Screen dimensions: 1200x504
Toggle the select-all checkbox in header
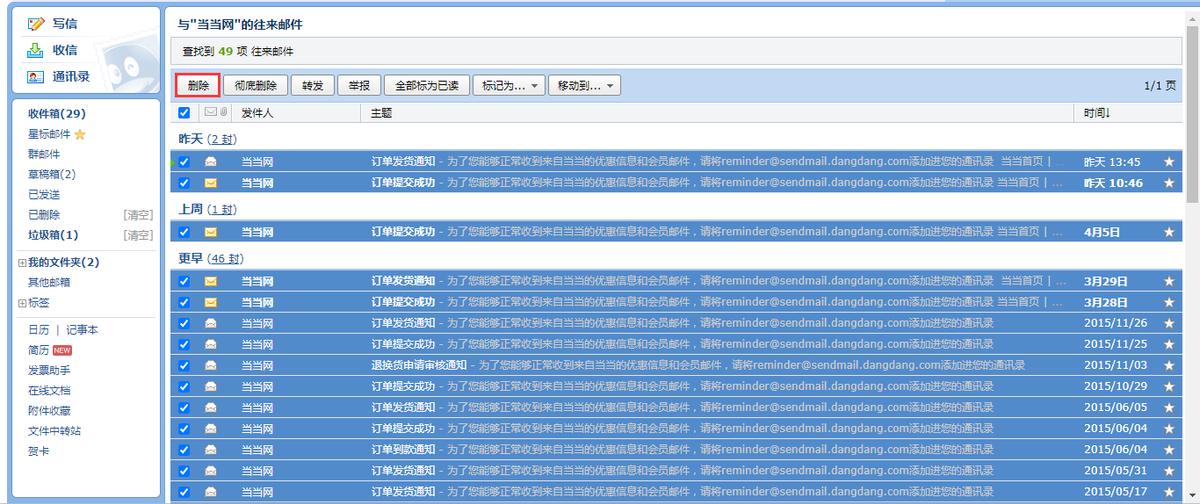[x=184, y=113]
